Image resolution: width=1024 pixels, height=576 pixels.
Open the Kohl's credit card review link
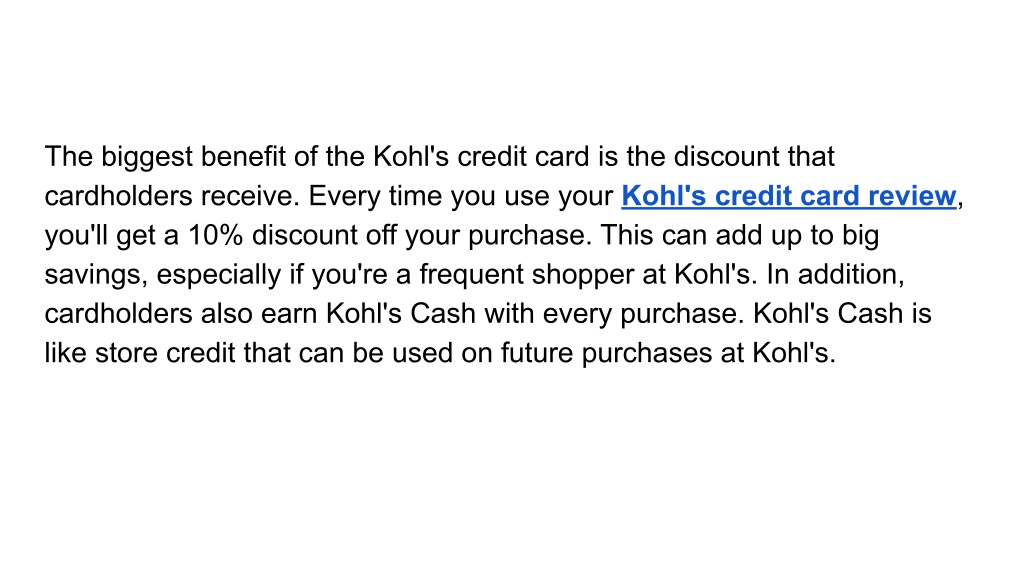(x=789, y=196)
